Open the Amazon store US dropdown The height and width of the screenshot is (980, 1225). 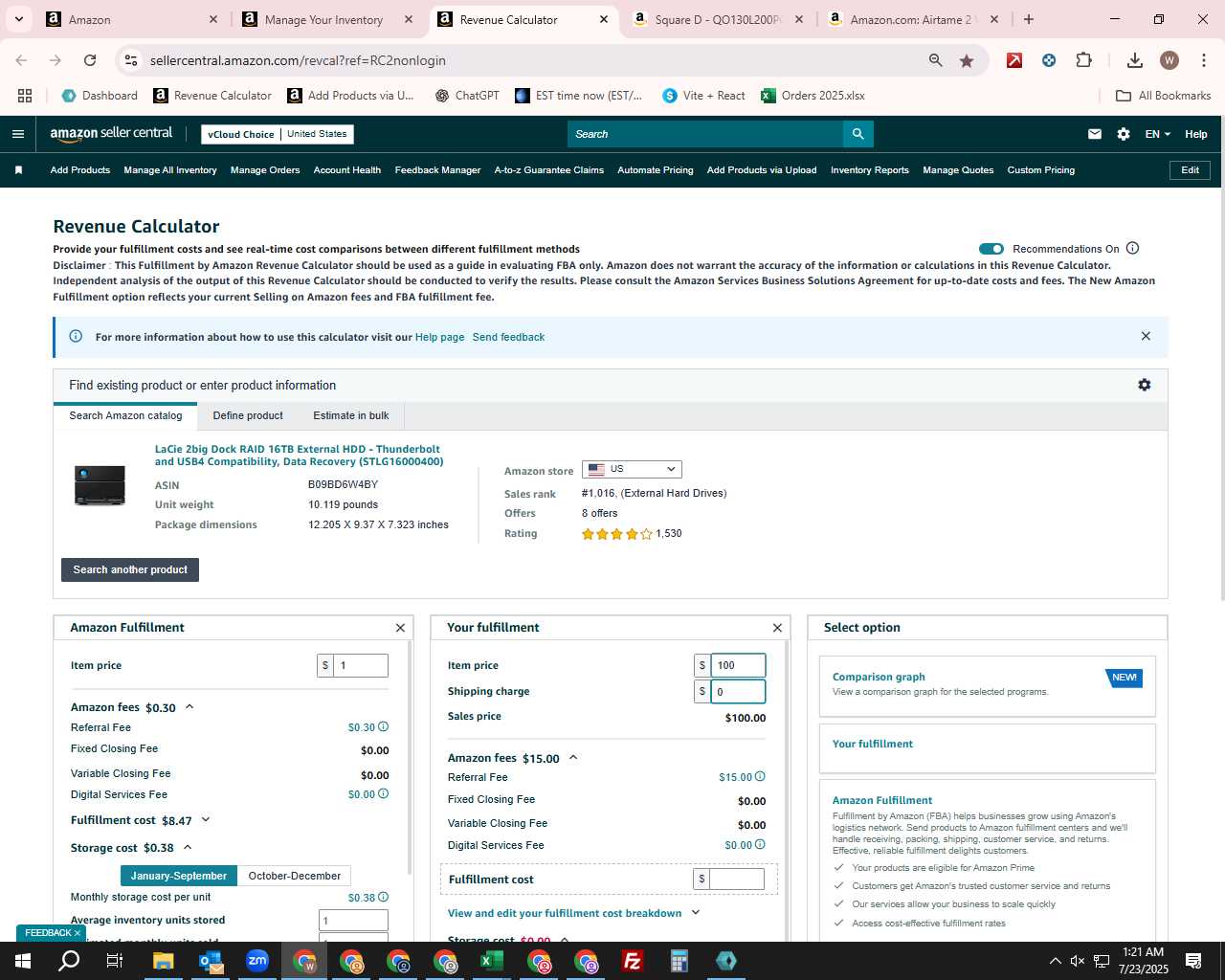[632, 469]
